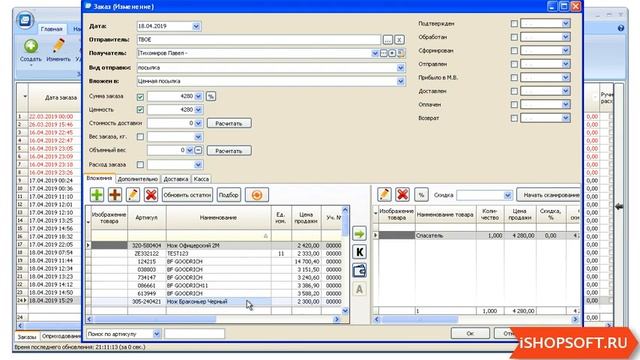Open the date dropdown next to Сформирован
Viewport: 640px width, 360px height.
(x=566, y=51)
